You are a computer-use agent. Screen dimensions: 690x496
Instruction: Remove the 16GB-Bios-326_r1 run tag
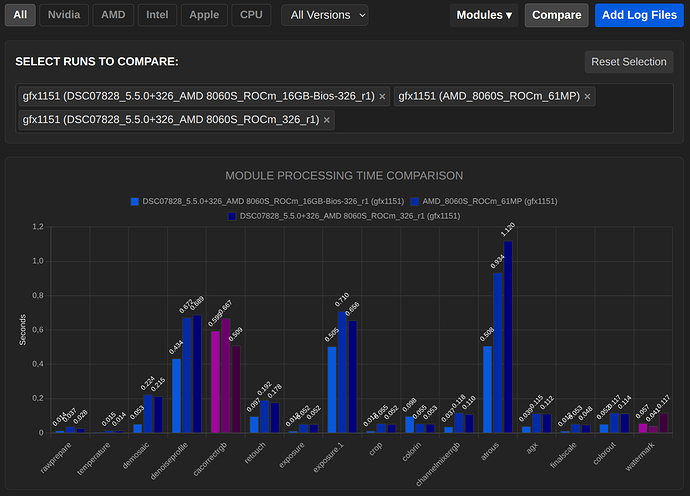pyautogui.click(x=382, y=96)
